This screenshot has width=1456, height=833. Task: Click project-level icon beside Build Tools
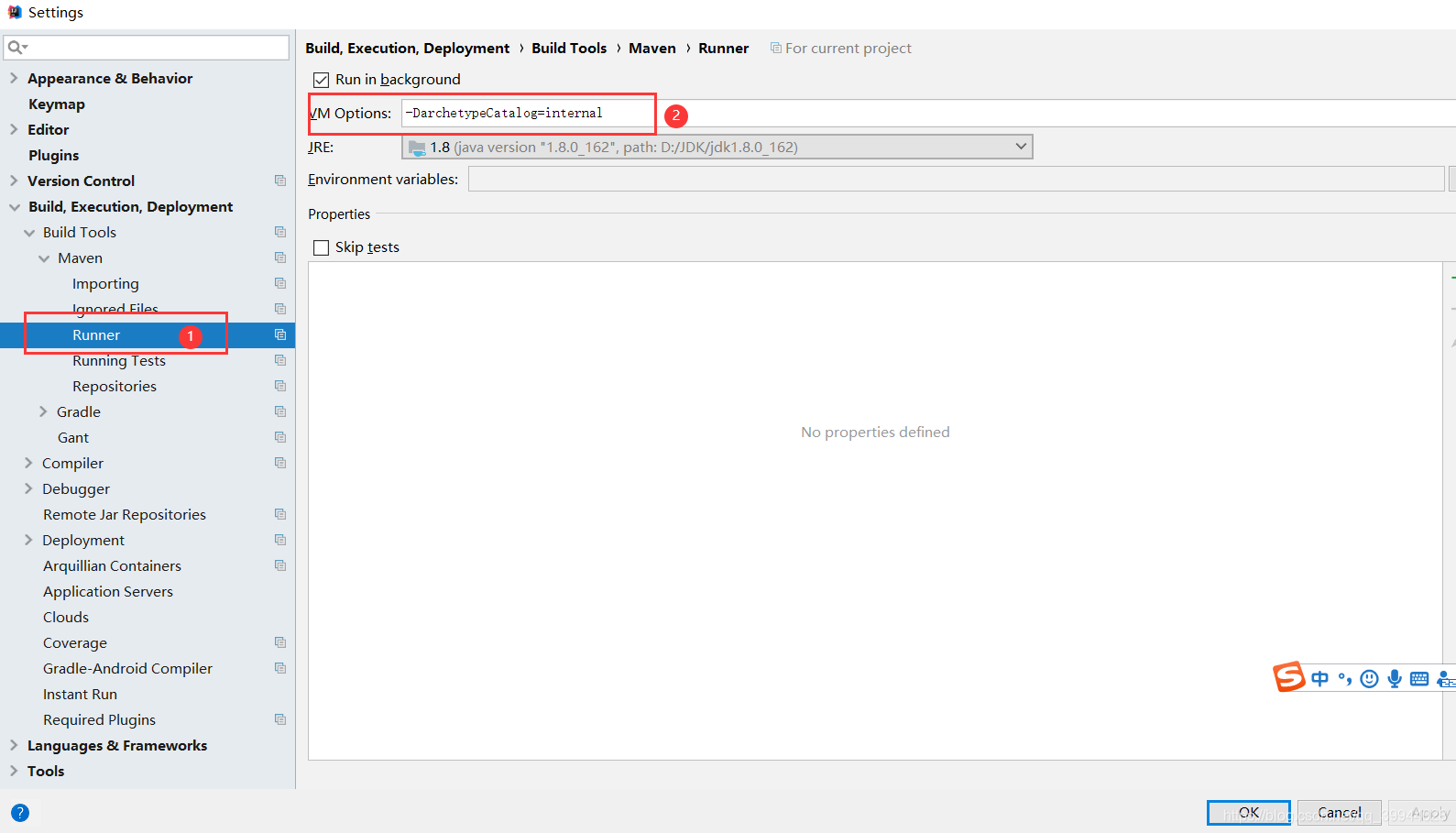280,232
